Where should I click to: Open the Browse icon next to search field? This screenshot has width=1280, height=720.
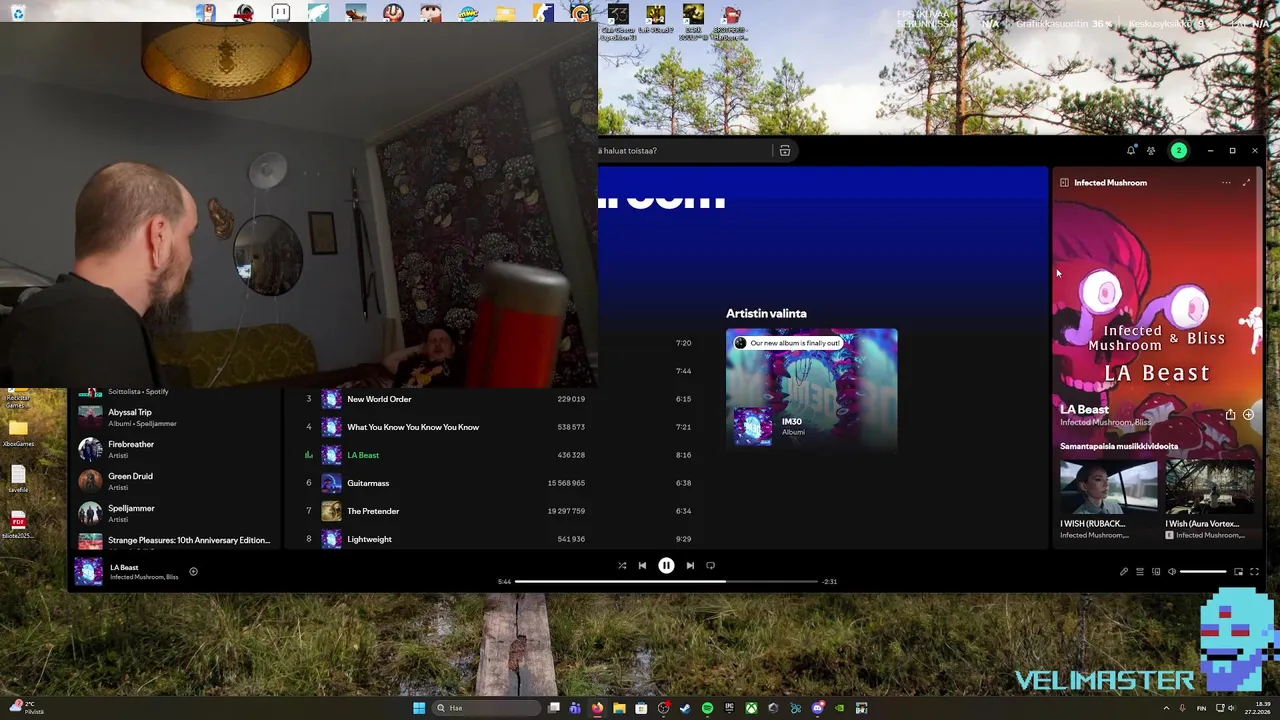pyautogui.click(x=785, y=151)
